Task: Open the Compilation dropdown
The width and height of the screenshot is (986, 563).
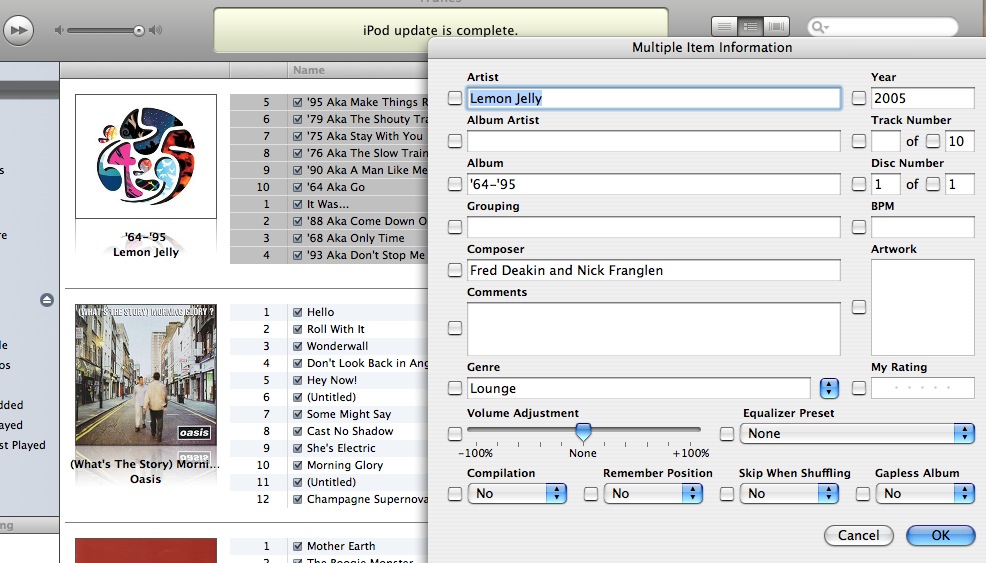Action: pyautogui.click(x=517, y=493)
